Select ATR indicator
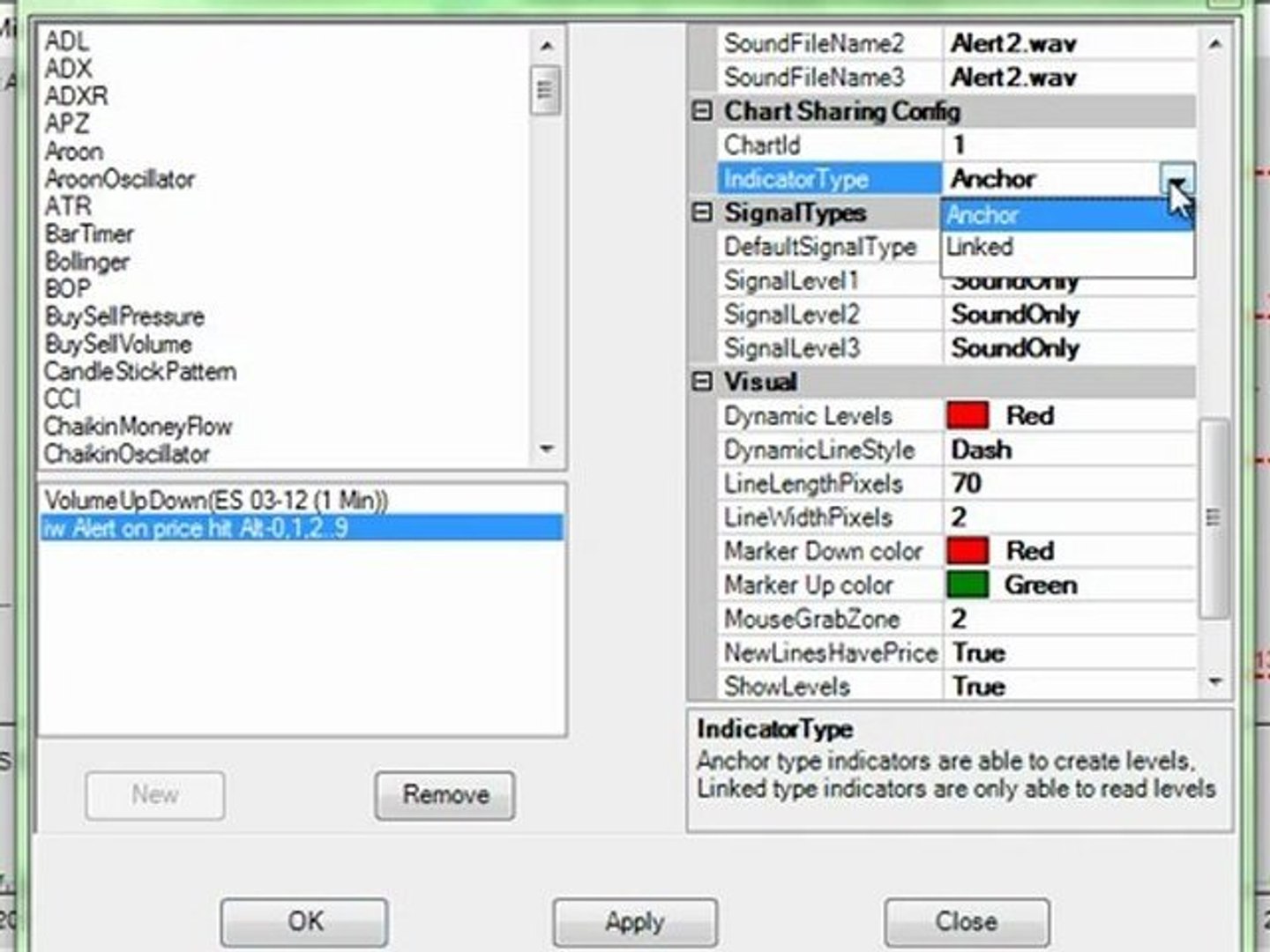Viewport: 1270px width, 952px height. pos(68,205)
